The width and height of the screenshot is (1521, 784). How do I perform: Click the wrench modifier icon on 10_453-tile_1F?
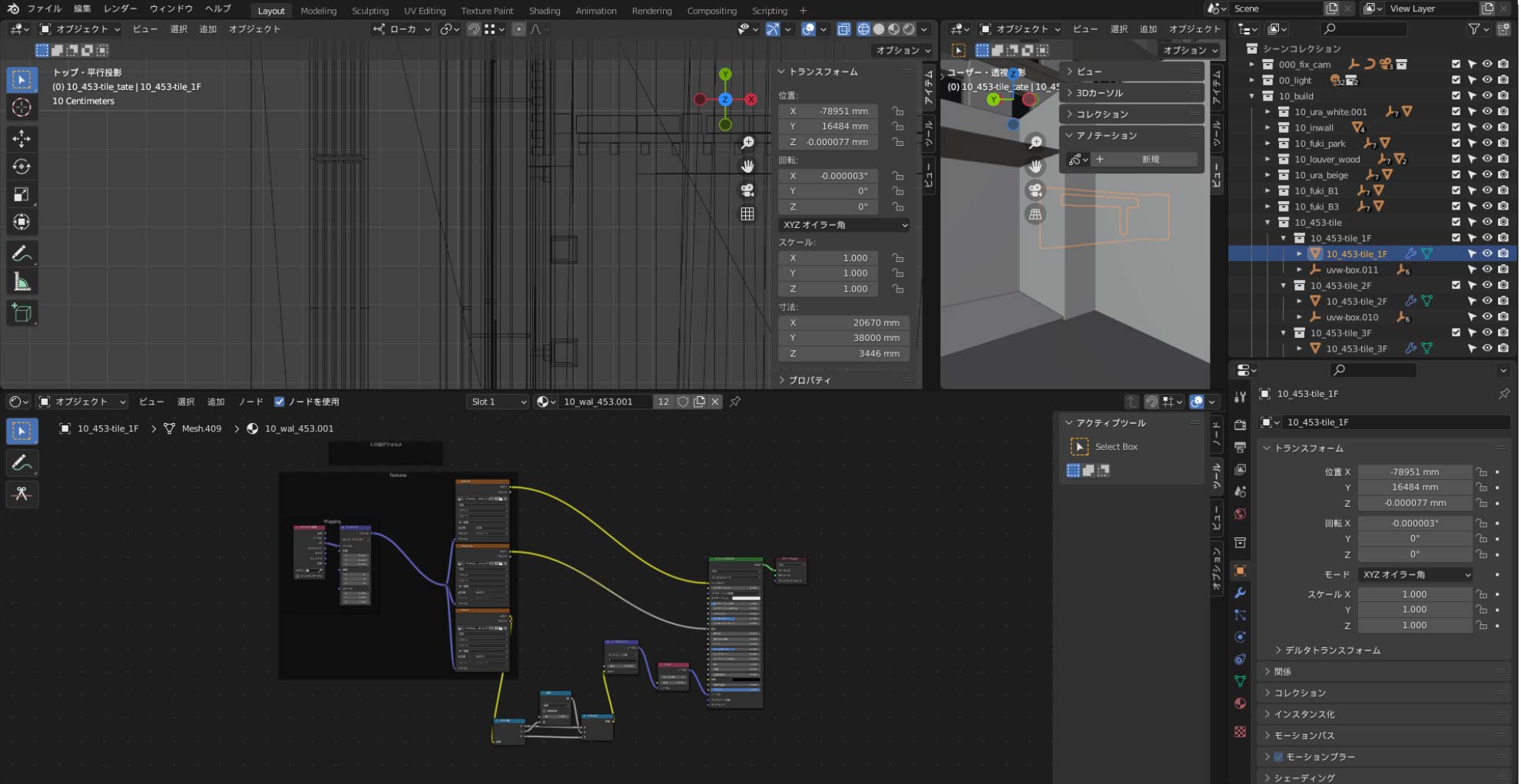pyautogui.click(x=1410, y=253)
